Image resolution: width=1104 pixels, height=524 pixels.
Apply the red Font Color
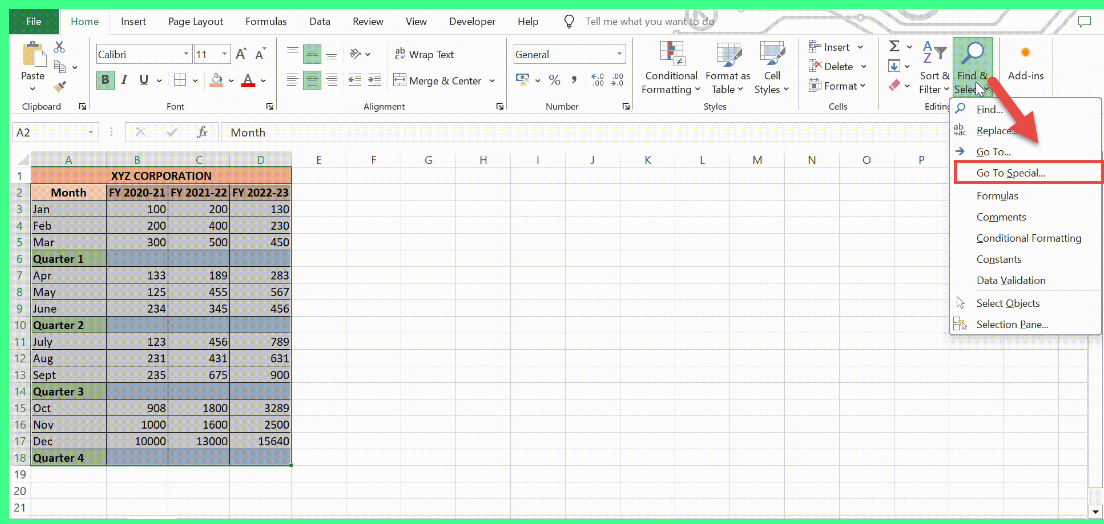(x=248, y=80)
